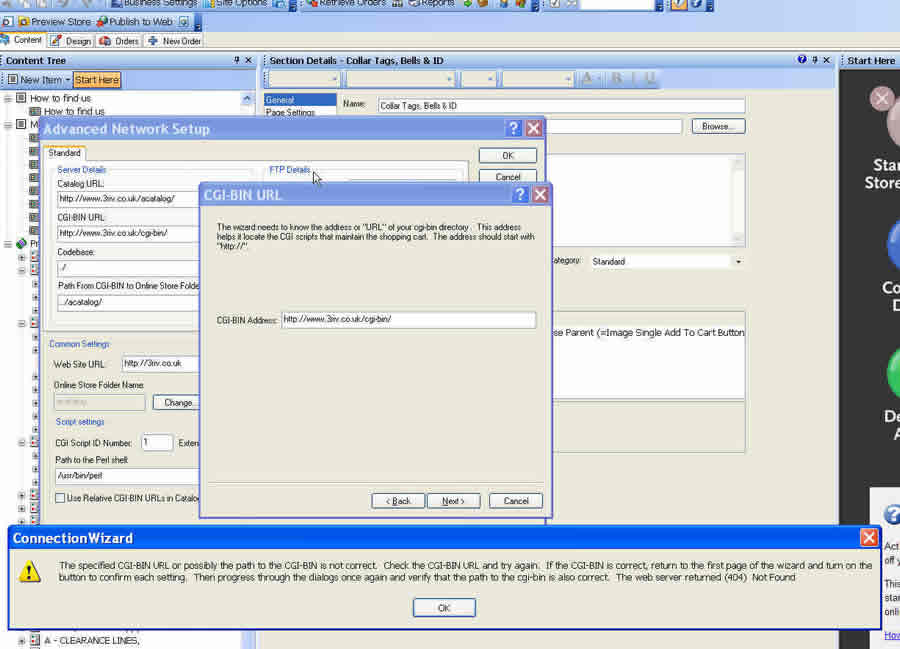The image size is (900, 649).
Task: Open the Standard category dropdown
Action: [738, 262]
